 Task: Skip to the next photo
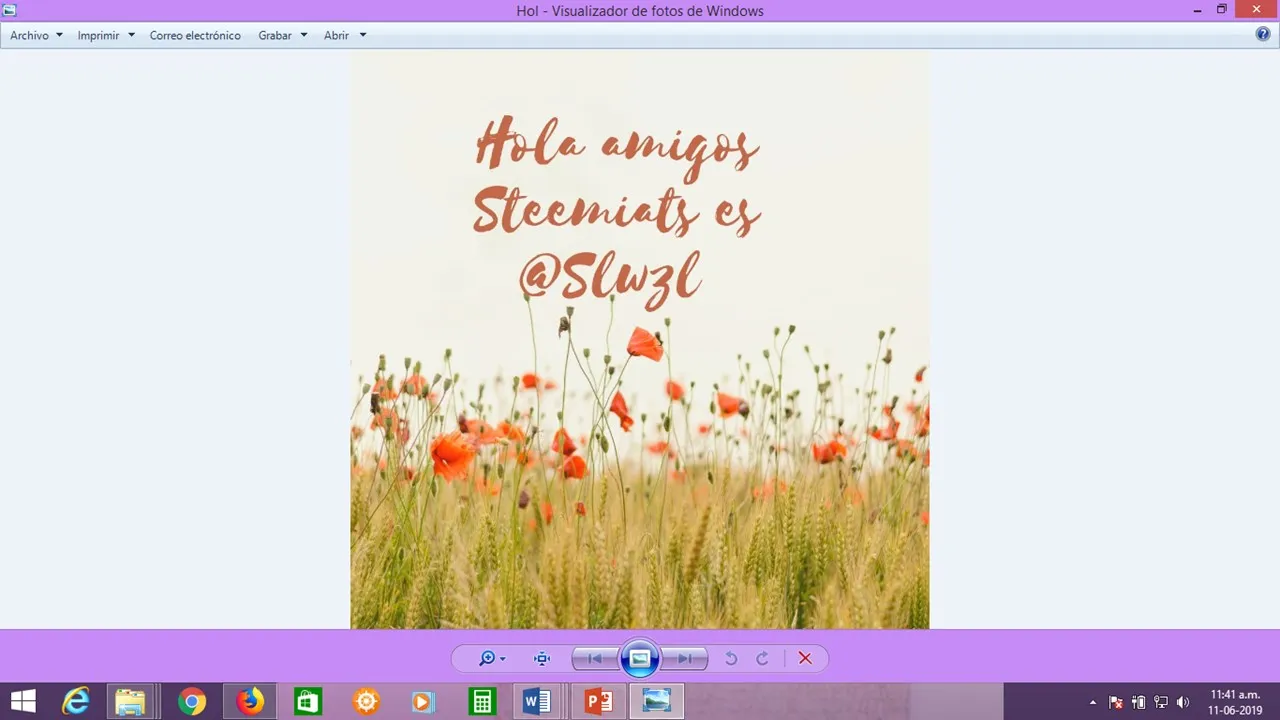[685, 658]
